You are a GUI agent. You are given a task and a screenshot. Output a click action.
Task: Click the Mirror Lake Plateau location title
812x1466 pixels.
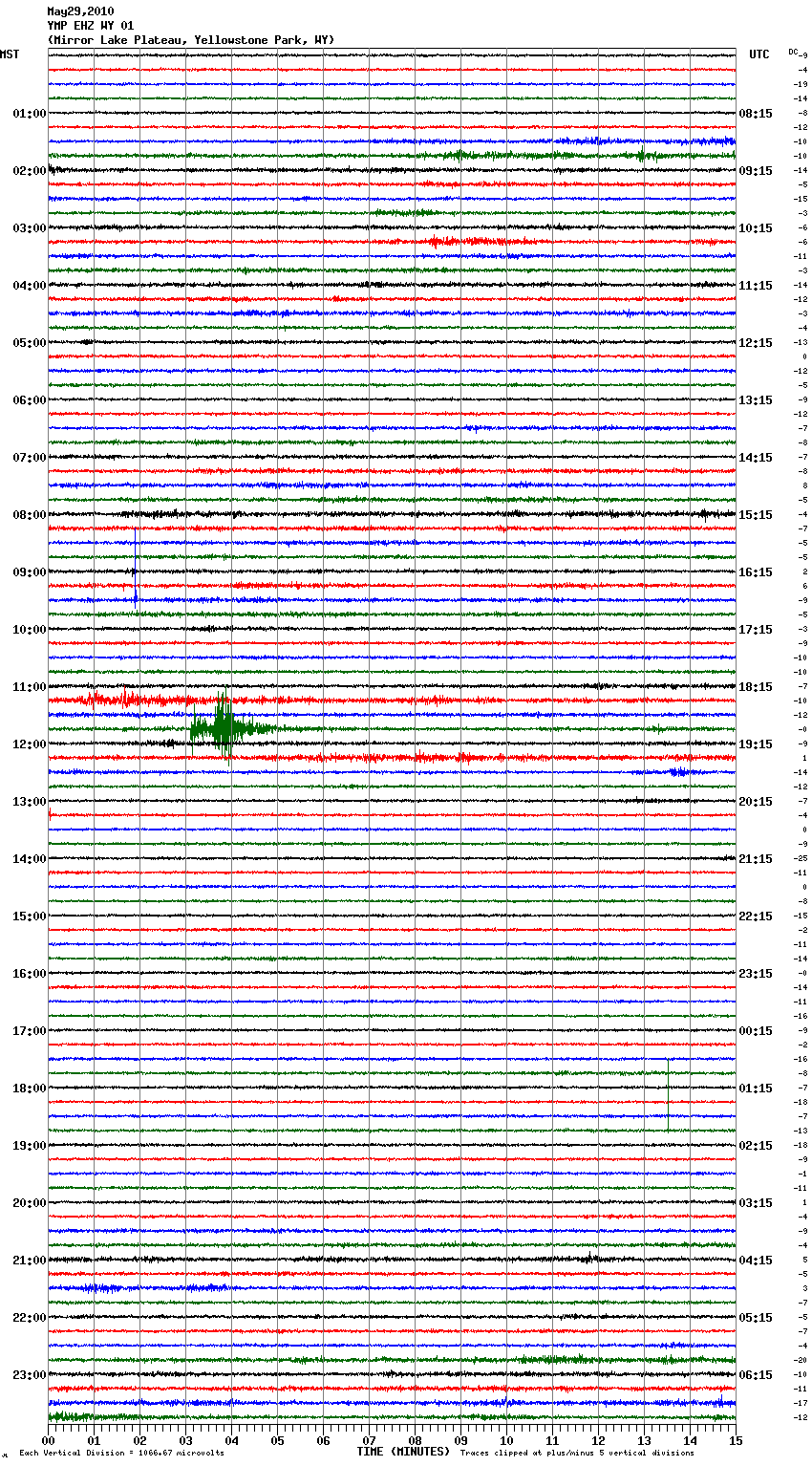point(191,40)
